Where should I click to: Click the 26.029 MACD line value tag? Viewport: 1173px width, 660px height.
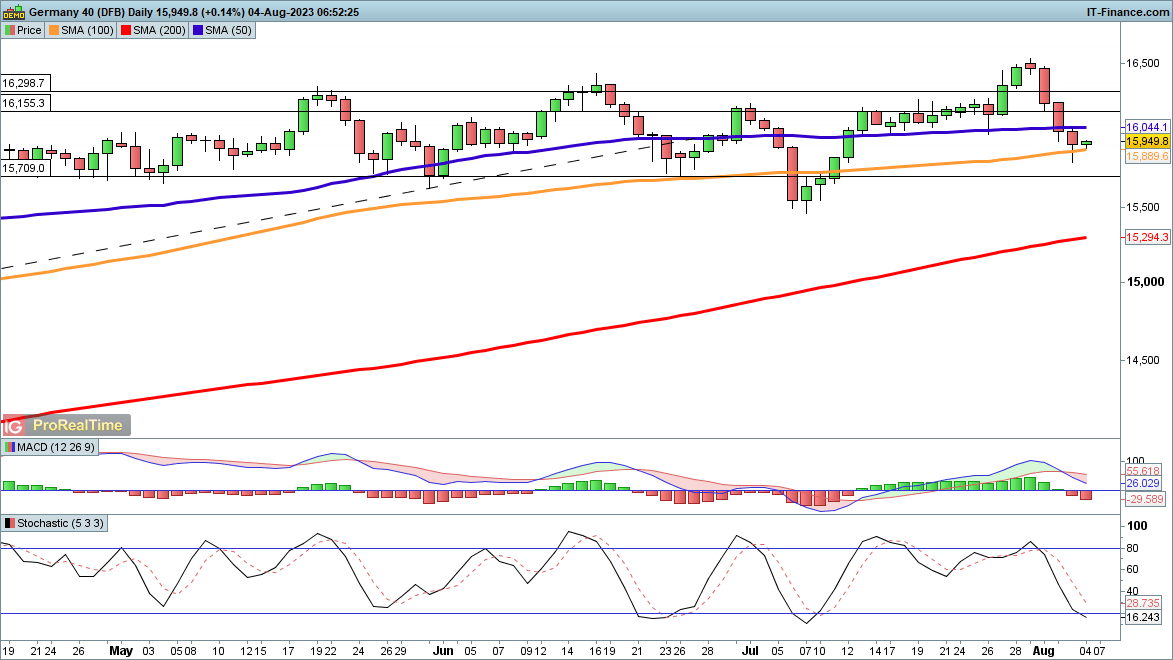[x=1144, y=484]
